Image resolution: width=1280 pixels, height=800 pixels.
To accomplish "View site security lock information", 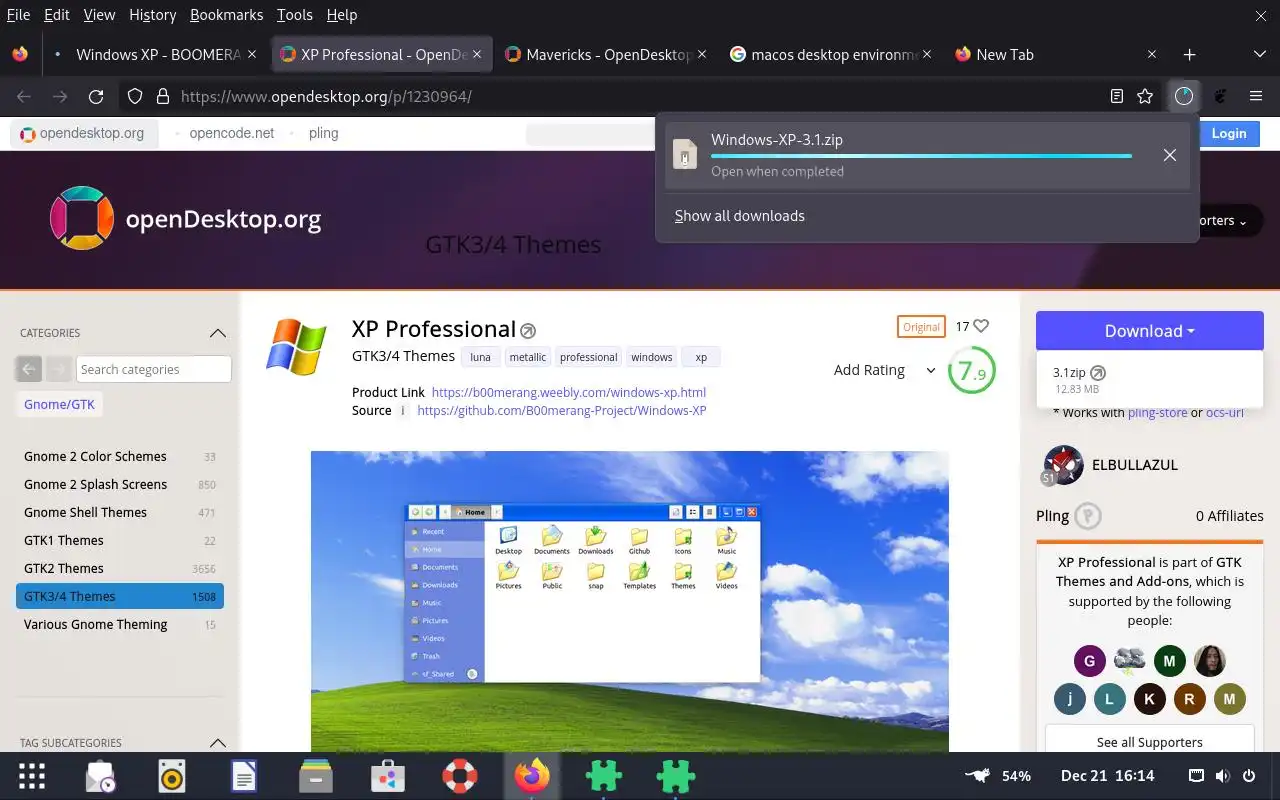I will [162, 97].
